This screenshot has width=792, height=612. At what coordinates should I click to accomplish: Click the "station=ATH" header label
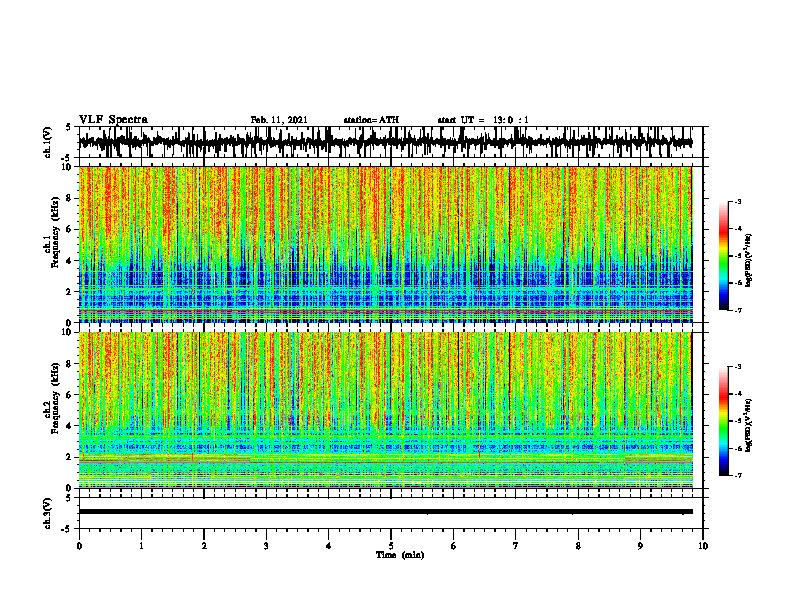click(371, 120)
